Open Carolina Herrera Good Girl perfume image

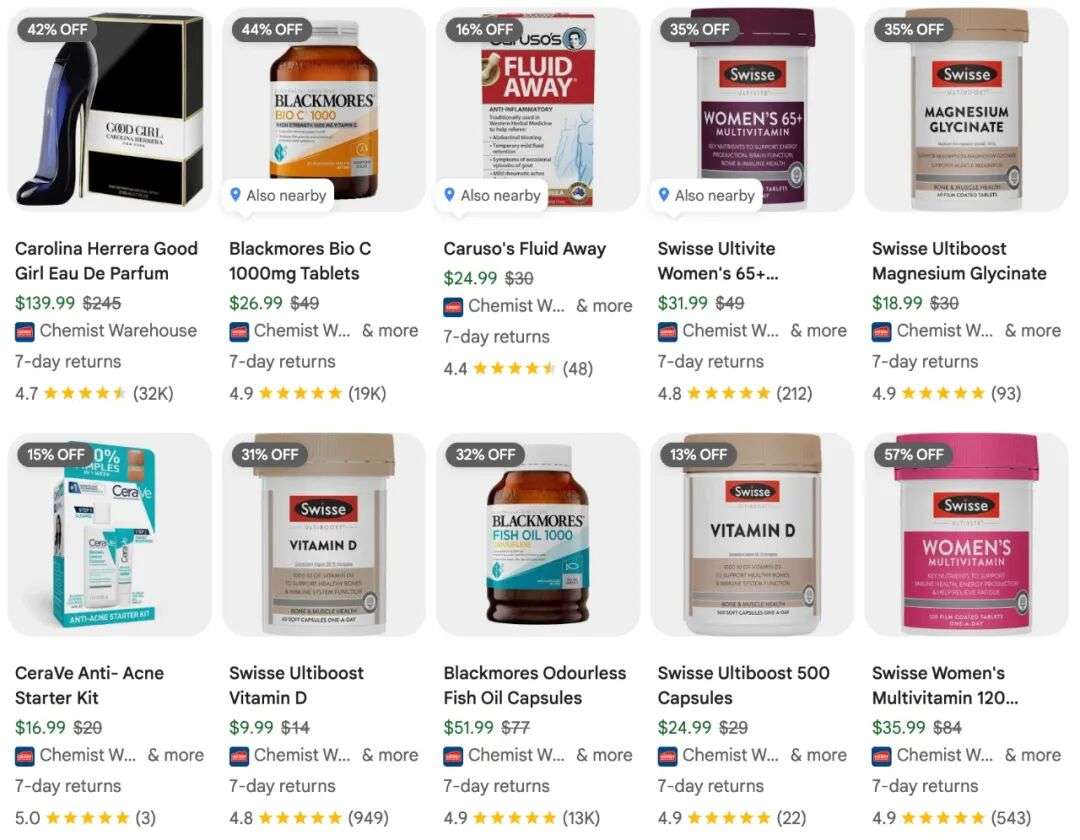pos(110,109)
